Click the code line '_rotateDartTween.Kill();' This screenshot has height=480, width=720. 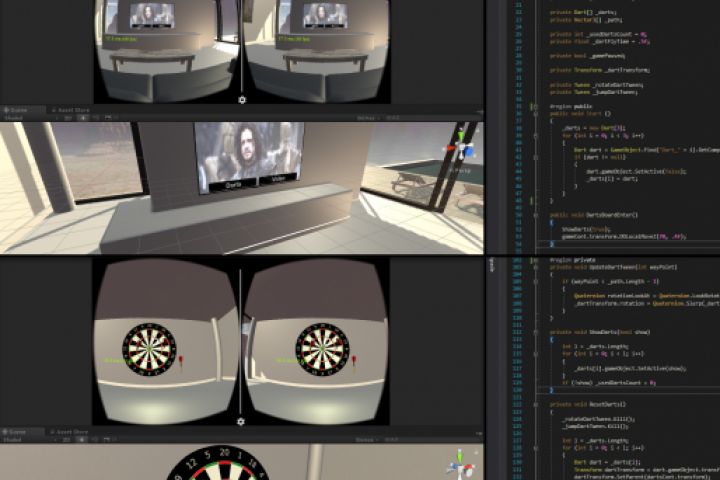coord(598,419)
